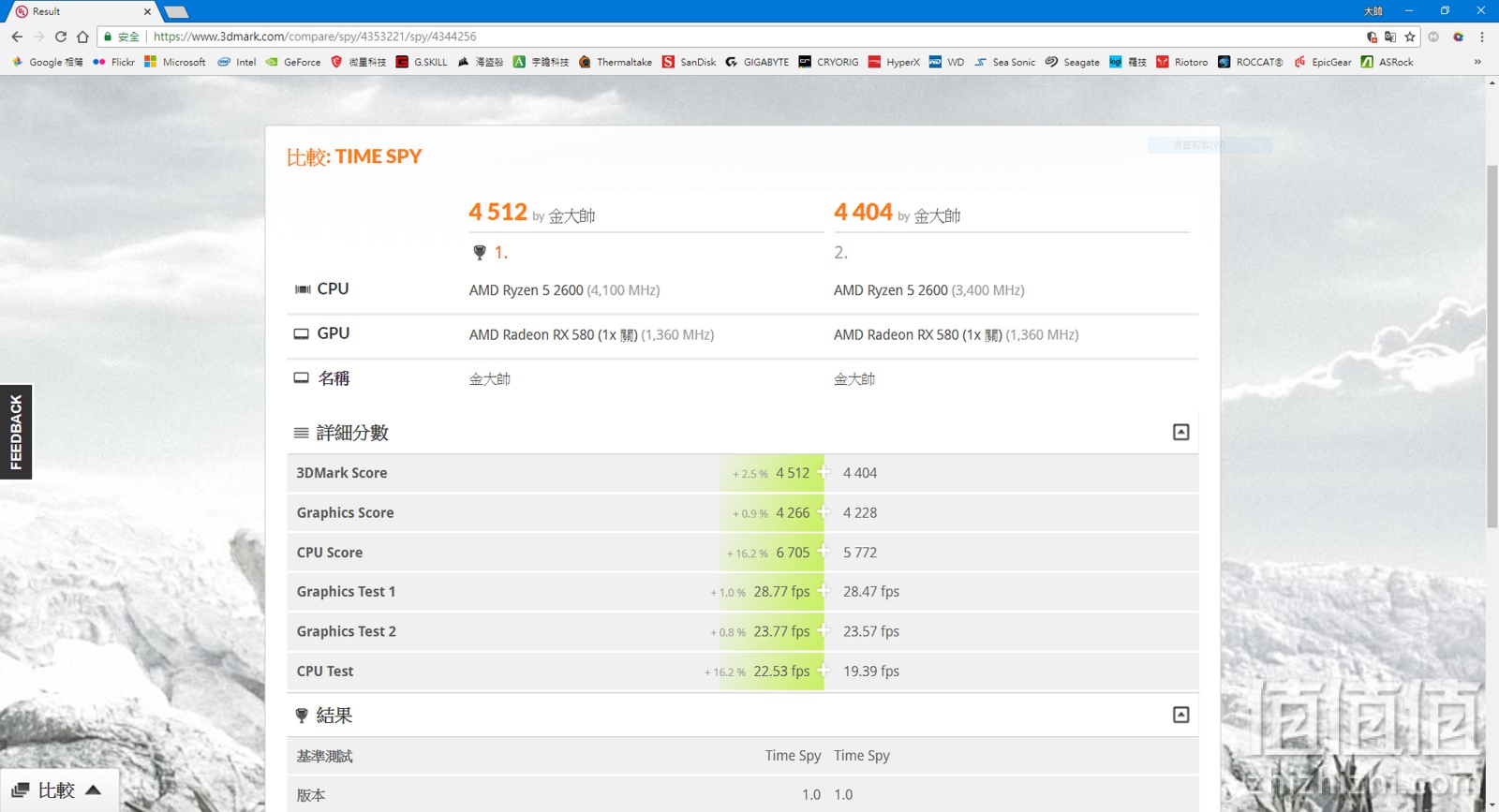Click the Chrome profile name 大帥
The height and width of the screenshot is (812, 1499).
tap(1373, 11)
